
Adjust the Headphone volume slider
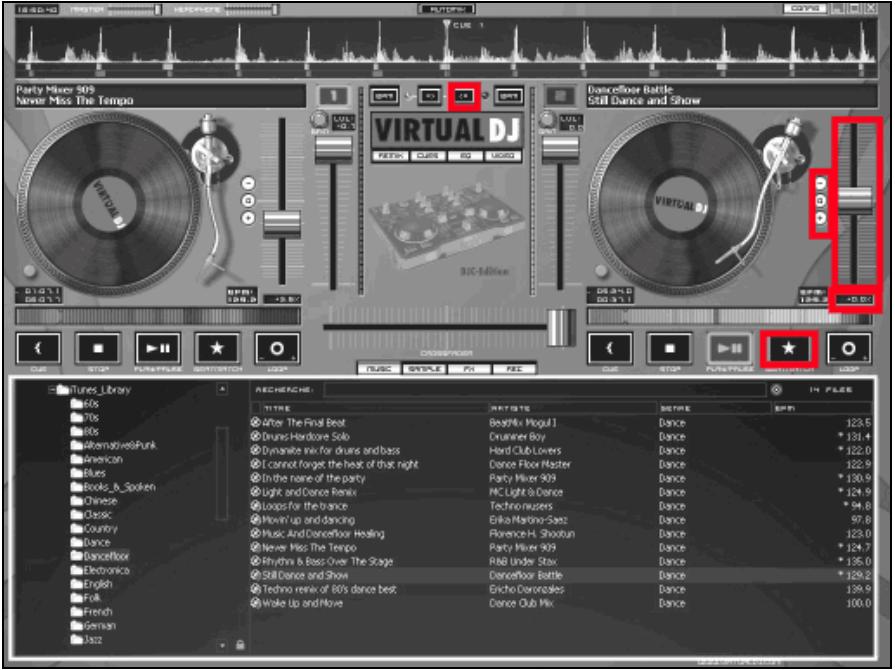[251, 10]
